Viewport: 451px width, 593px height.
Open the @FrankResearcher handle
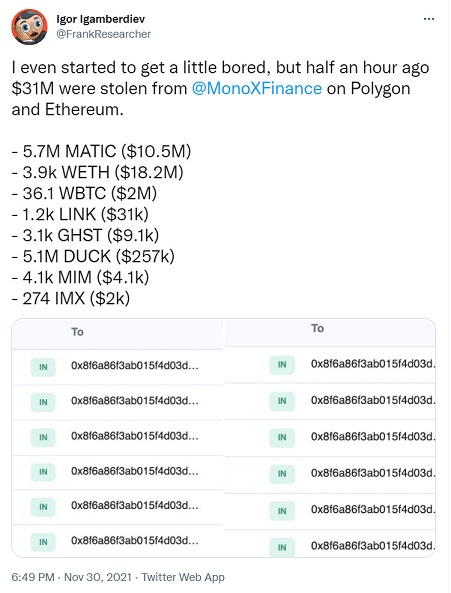point(104,34)
